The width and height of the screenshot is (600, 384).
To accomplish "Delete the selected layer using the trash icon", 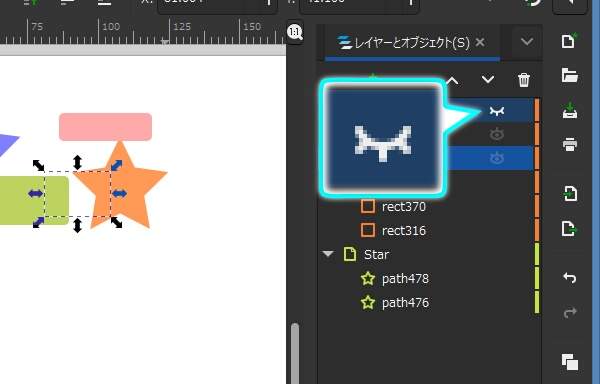I will tap(523, 80).
